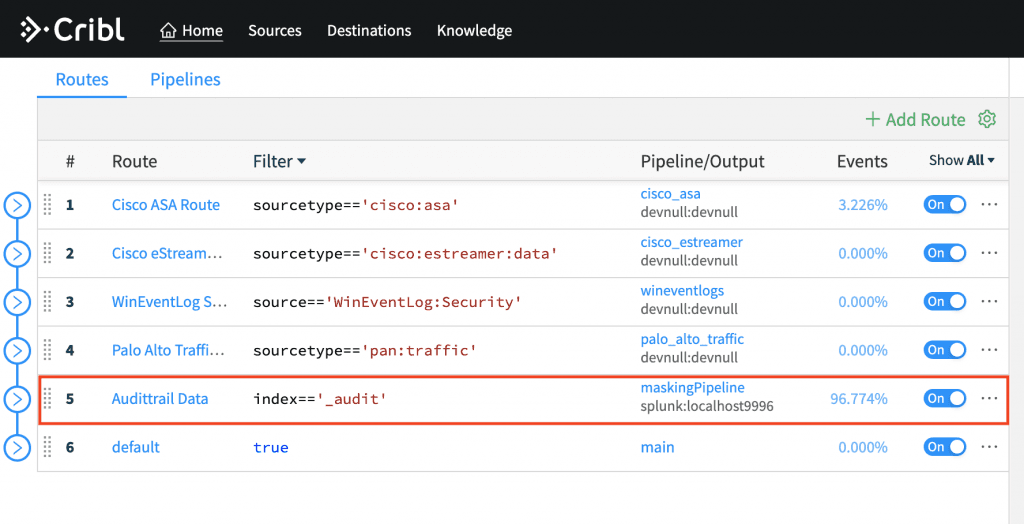Toggle off the Cisco ASA Route switch
1024x524 pixels.
(x=944, y=205)
